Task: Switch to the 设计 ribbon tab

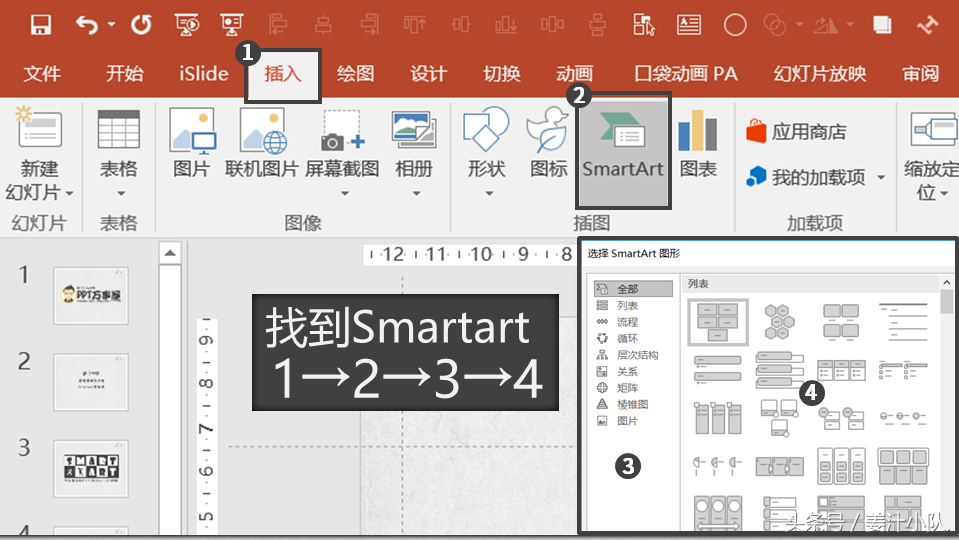Action: point(428,74)
